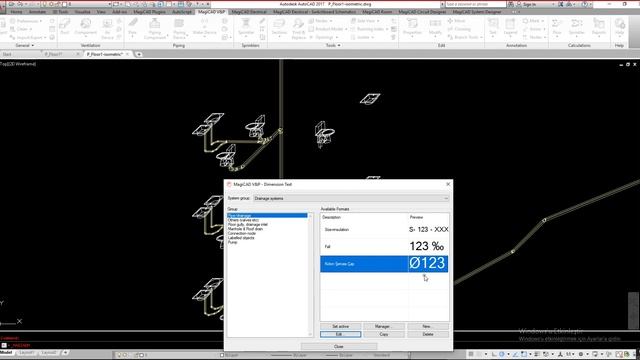Click the annotation Text tool icon
The height and width of the screenshot is (360, 640).
(x=493, y=27)
